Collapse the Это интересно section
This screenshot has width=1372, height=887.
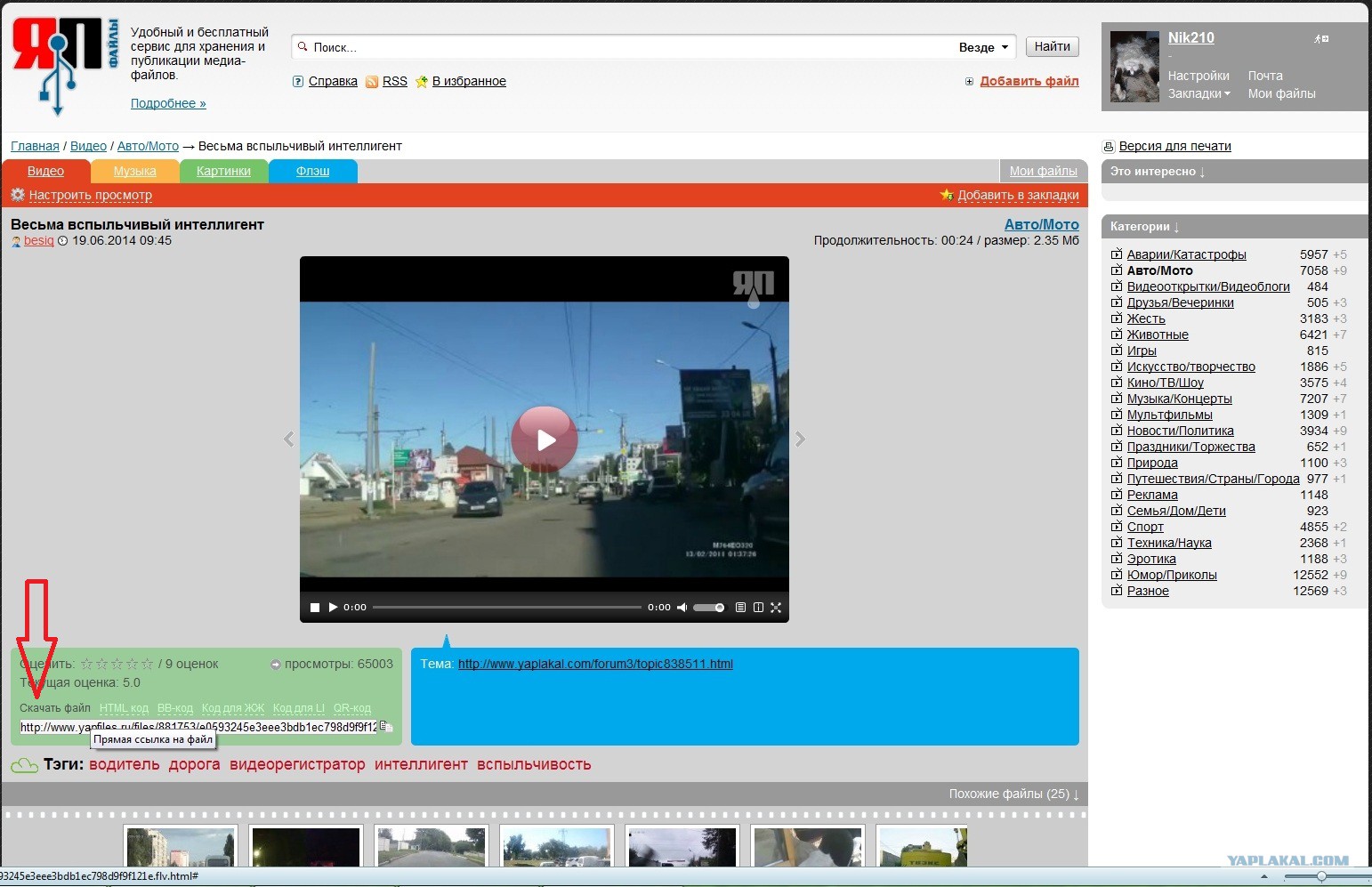pyautogui.click(x=1158, y=172)
